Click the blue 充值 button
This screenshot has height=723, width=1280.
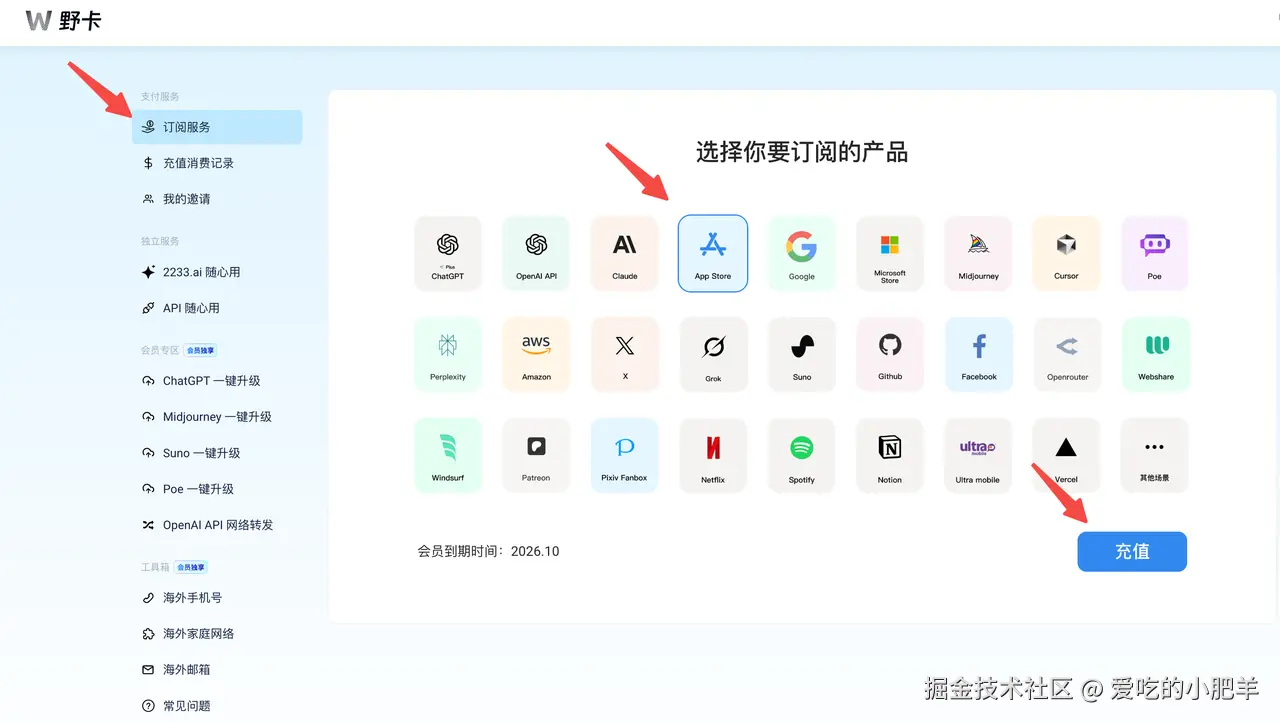pyautogui.click(x=1132, y=551)
